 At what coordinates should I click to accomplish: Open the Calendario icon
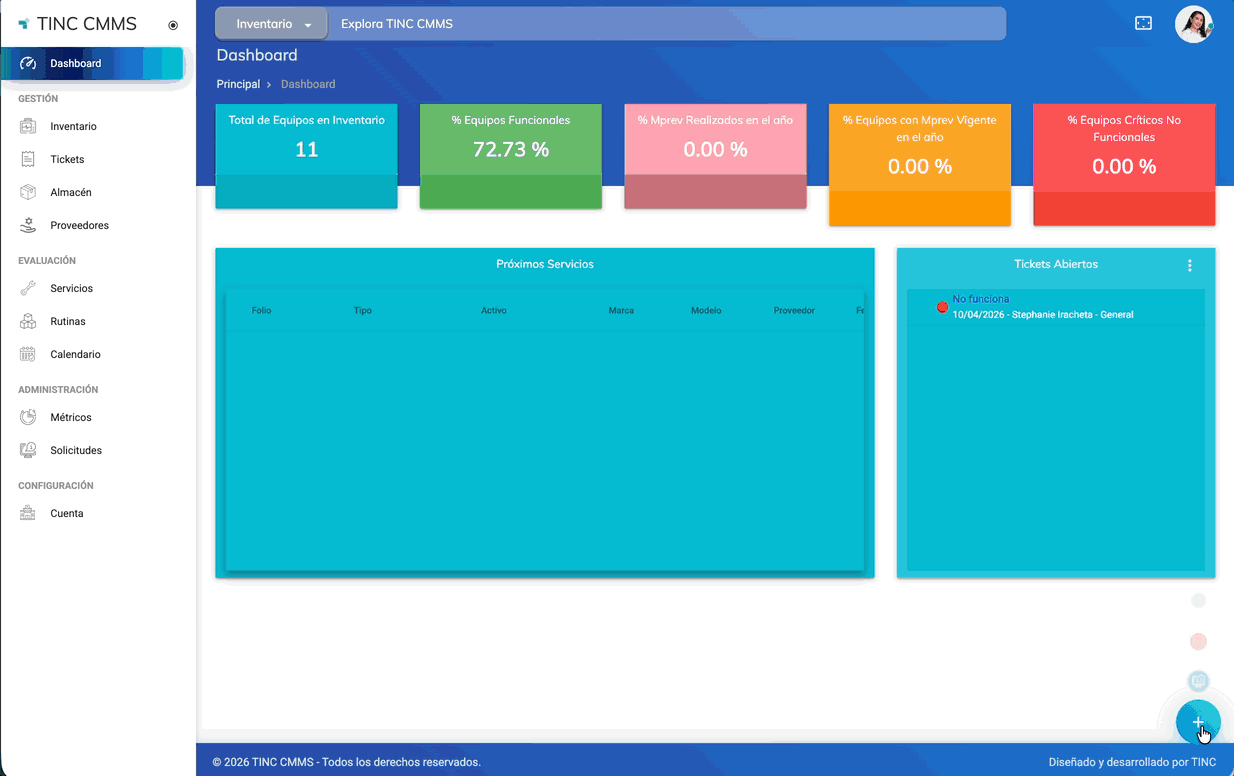28,355
